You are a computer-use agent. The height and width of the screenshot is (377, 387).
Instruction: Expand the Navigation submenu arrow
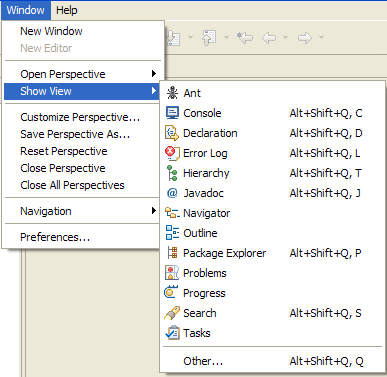(x=154, y=211)
